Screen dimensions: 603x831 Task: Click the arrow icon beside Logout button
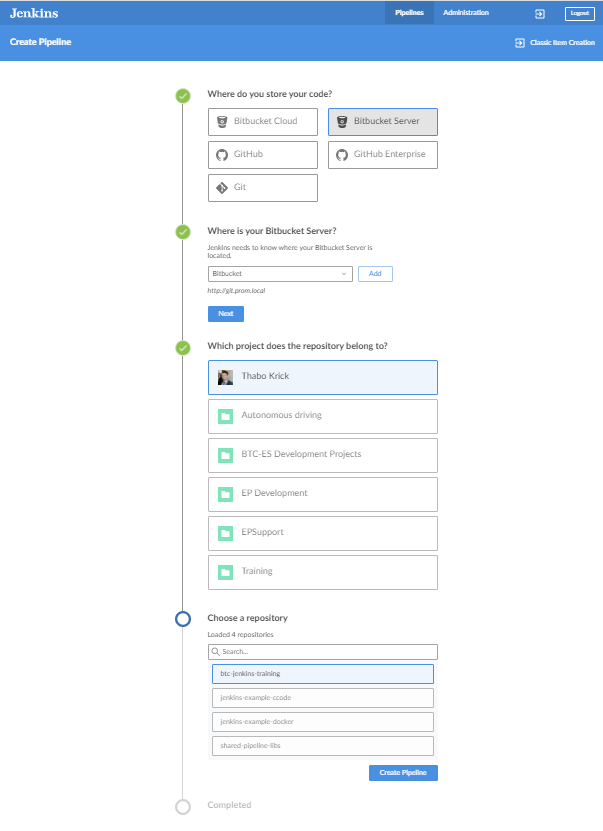(539, 13)
